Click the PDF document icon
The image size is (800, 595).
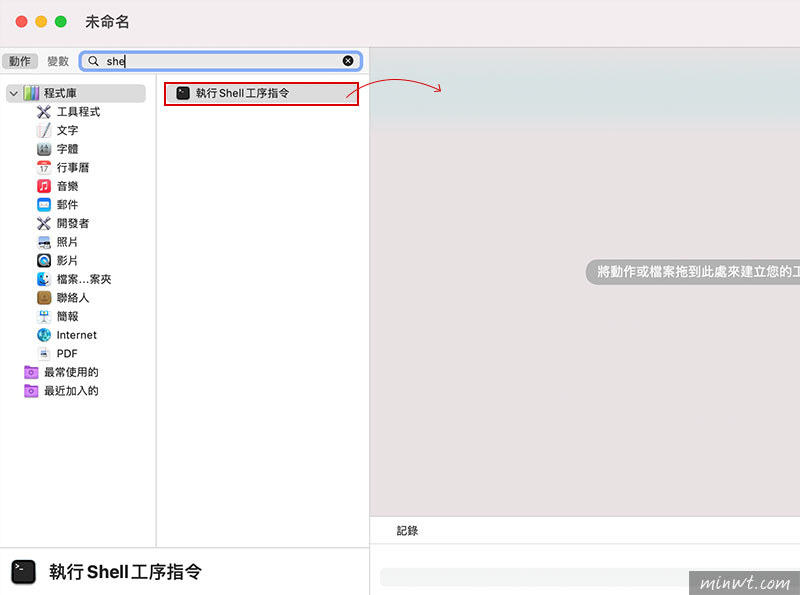44,353
